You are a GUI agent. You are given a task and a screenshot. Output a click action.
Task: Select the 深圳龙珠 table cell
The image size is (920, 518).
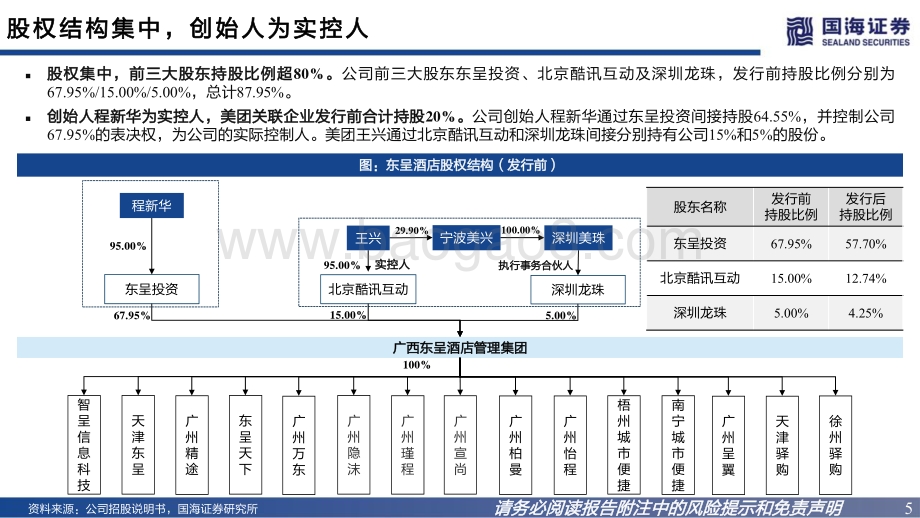pyautogui.click(x=700, y=313)
